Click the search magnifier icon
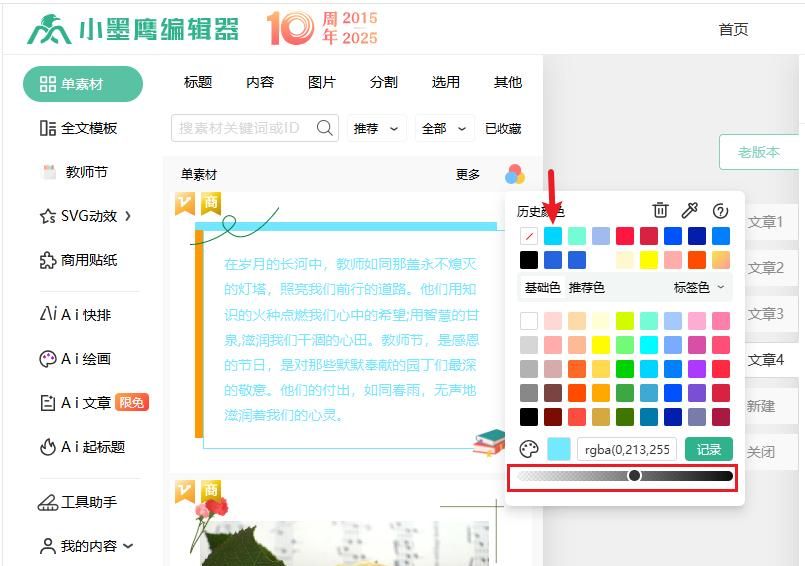 point(324,128)
